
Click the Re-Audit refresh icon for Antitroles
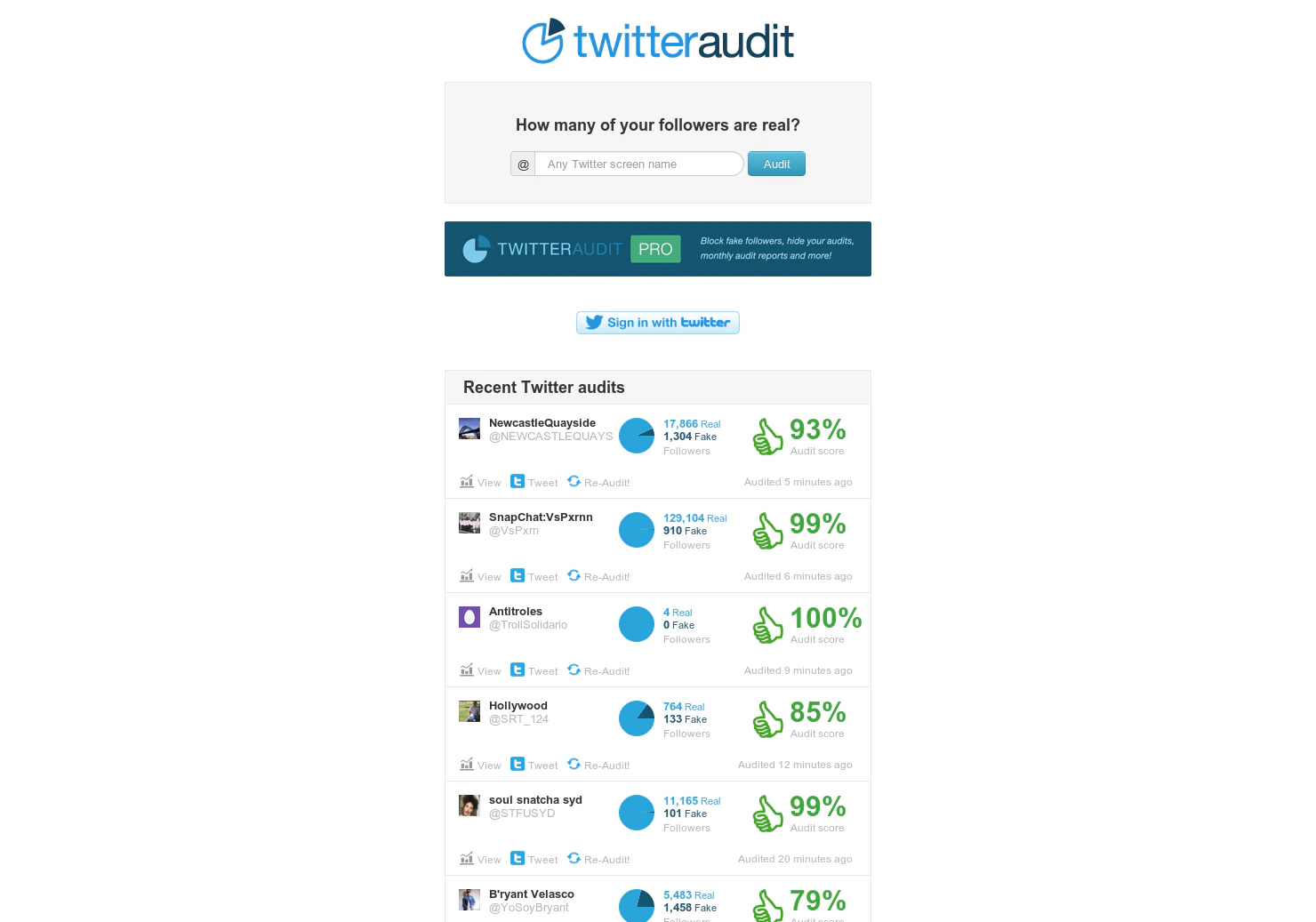[574, 669]
